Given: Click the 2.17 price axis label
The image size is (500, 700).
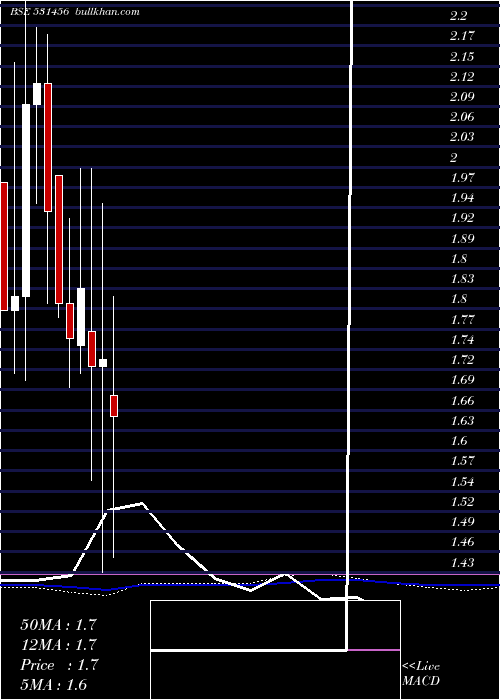Looking at the screenshot, I should (x=462, y=36).
